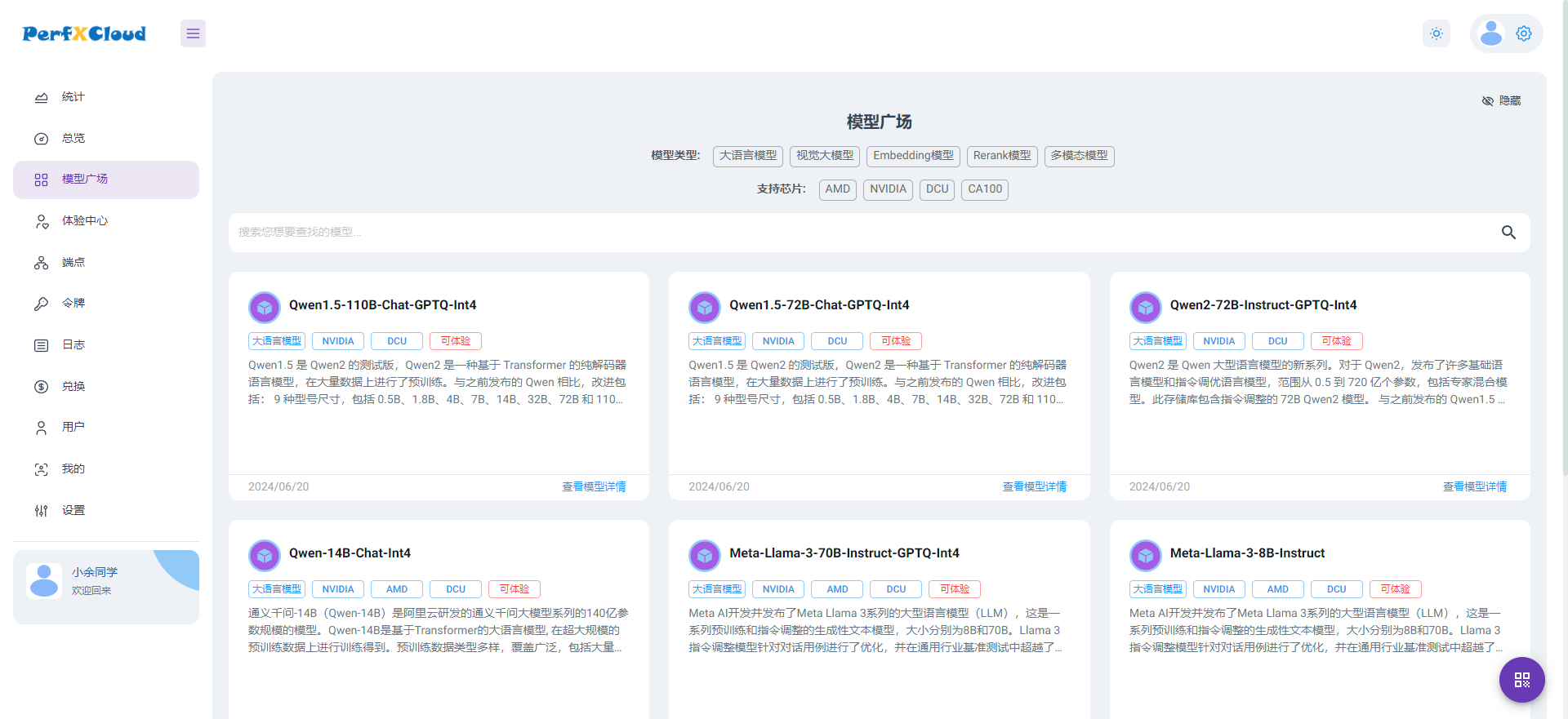Filter by Embedding模型 type
The image size is (1568, 719).
[x=913, y=156]
